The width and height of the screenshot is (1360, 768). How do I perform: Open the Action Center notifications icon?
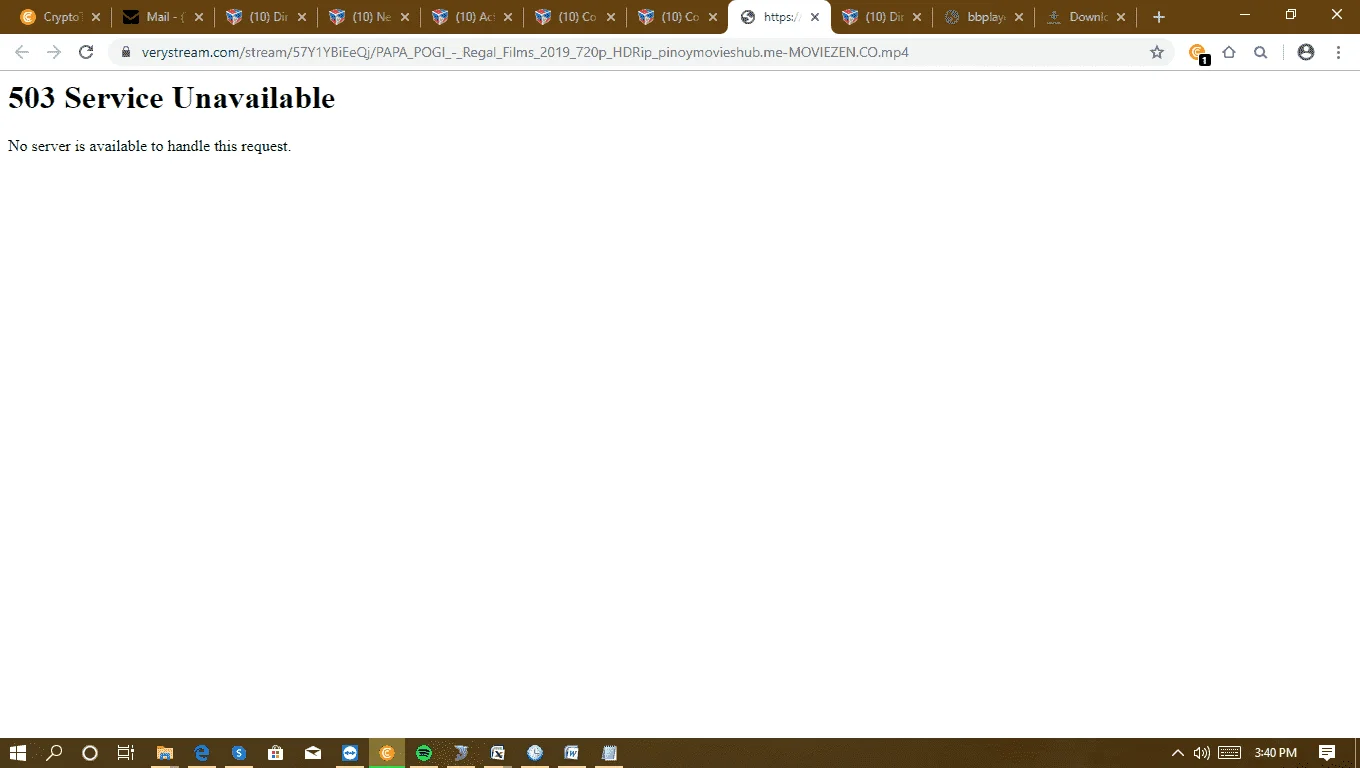pos(1327,753)
